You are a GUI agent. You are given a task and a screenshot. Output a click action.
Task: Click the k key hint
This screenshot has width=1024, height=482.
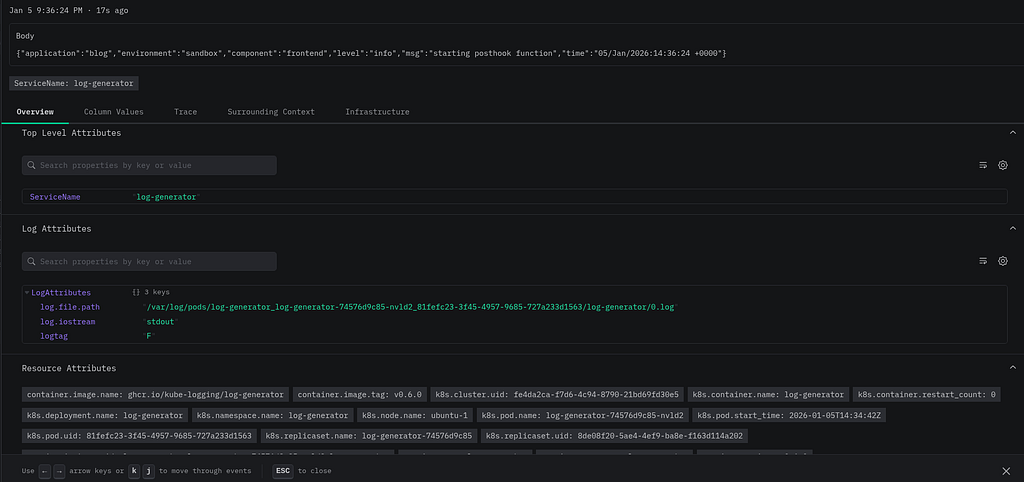click(134, 471)
